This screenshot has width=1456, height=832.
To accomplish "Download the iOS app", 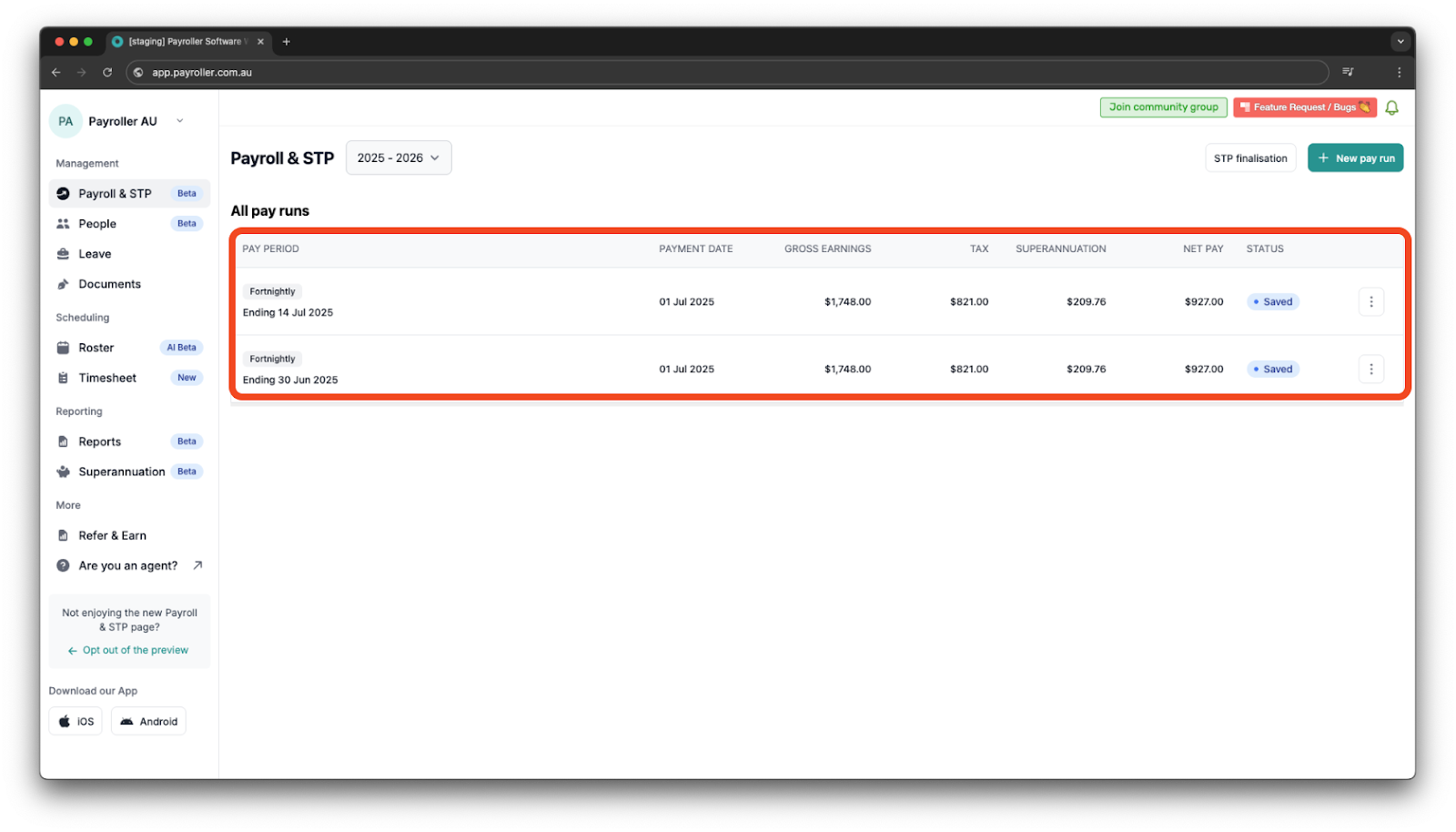I will pyautogui.click(x=76, y=721).
